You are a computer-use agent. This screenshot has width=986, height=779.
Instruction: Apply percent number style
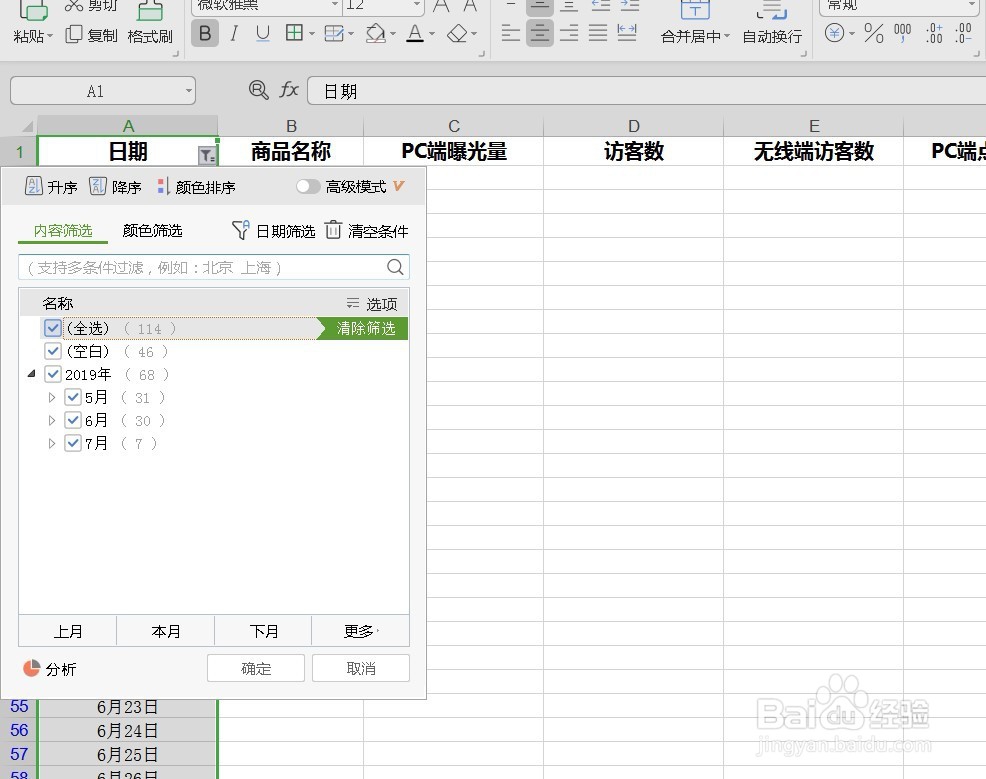tap(873, 33)
